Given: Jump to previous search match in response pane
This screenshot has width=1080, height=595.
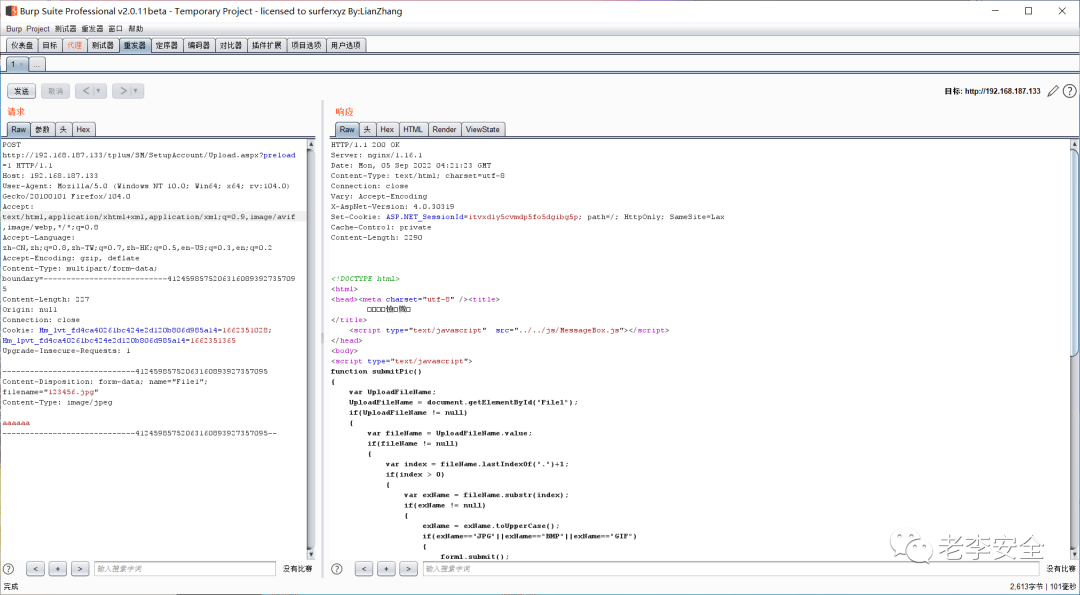Looking at the screenshot, I should (x=364, y=569).
